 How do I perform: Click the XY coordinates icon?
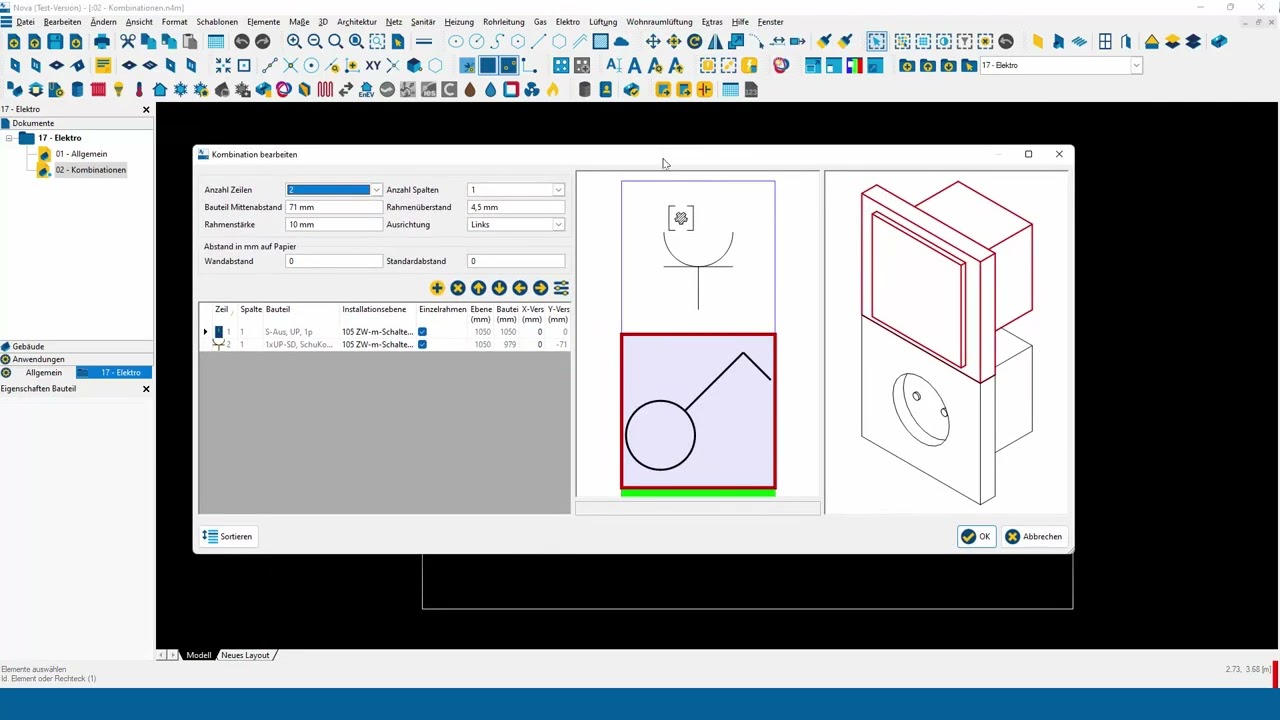coord(373,66)
